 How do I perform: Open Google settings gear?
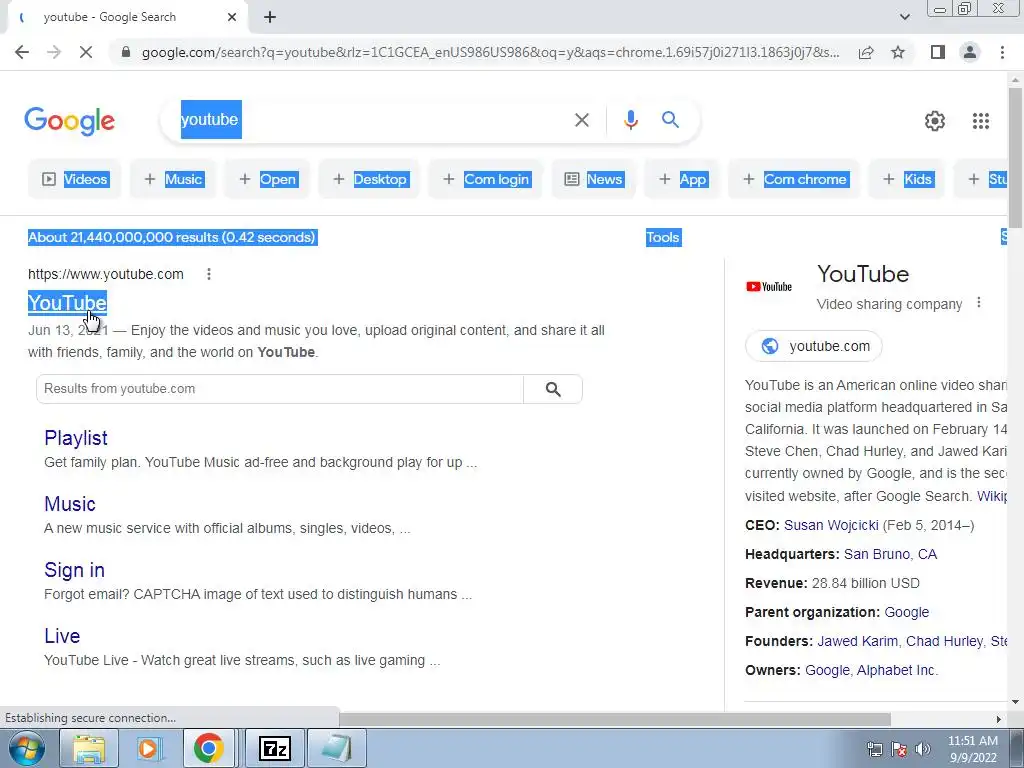(935, 121)
